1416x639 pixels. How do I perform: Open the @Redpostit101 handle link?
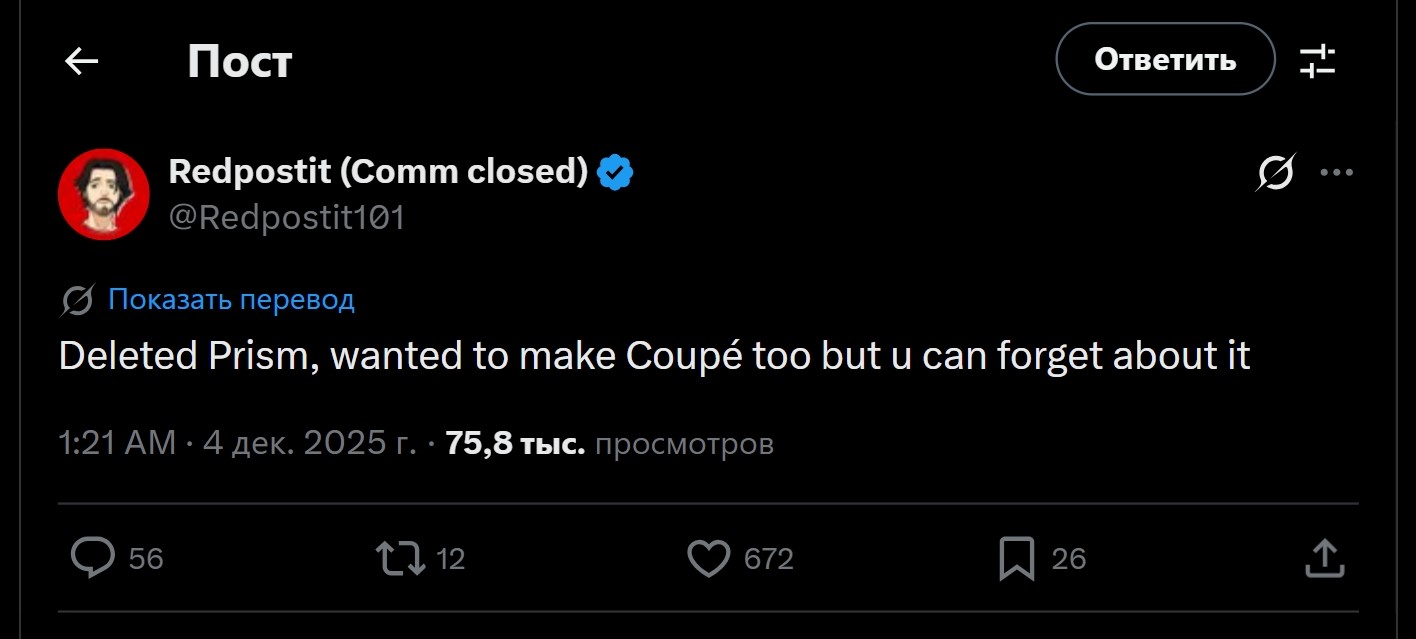tap(286, 217)
